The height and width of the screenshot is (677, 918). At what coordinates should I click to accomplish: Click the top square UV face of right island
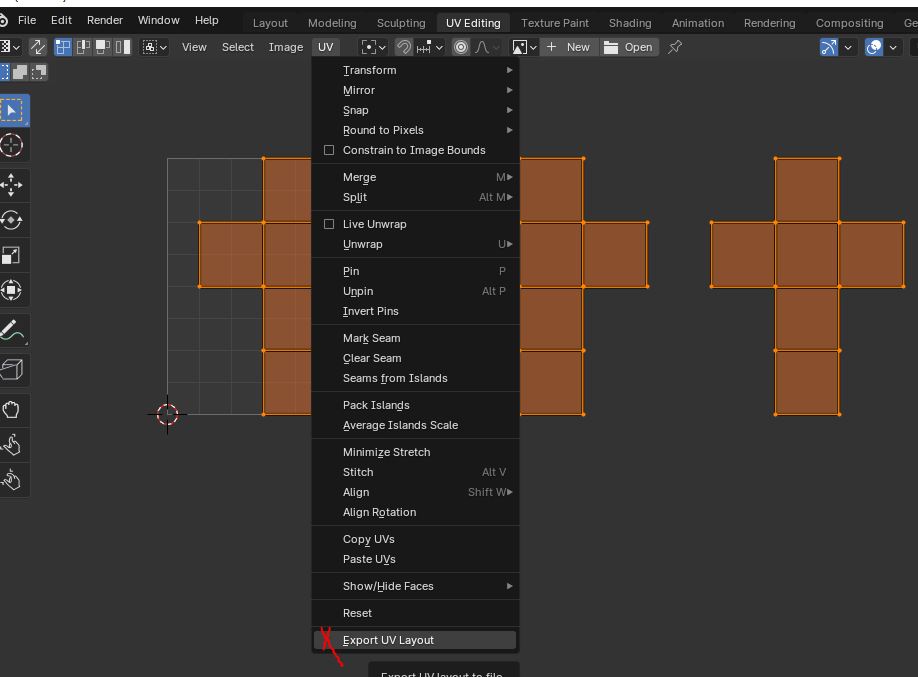(x=807, y=189)
